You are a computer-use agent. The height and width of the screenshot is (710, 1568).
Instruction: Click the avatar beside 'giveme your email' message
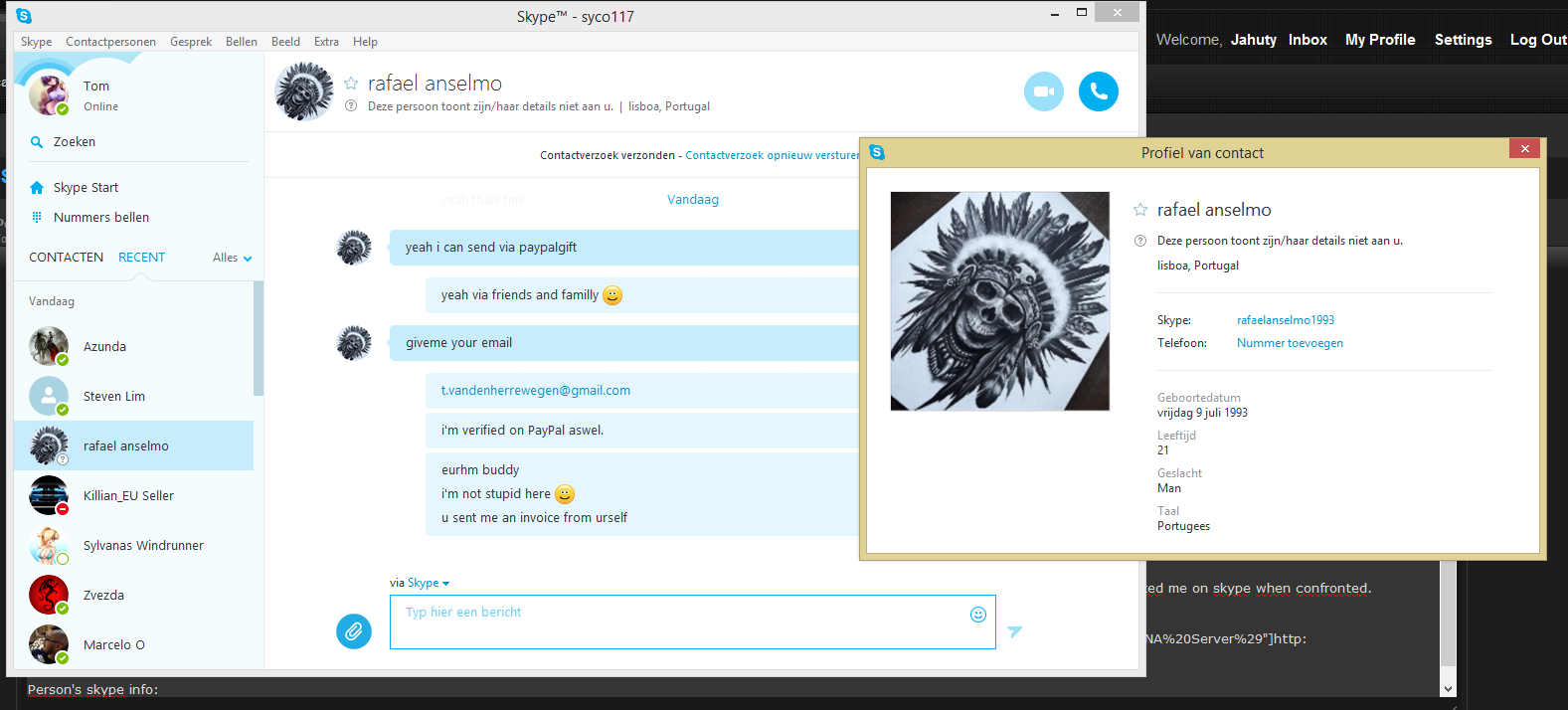click(x=354, y=342)
